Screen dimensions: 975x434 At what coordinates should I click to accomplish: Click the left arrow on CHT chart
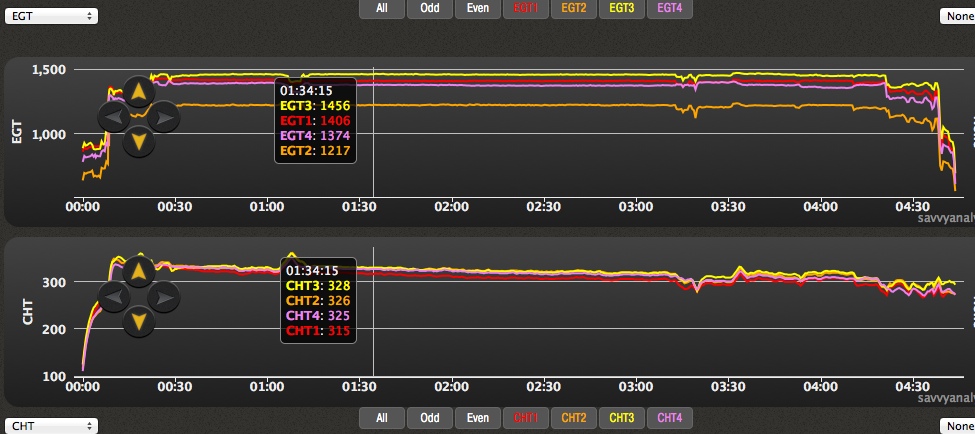tap(114, 296)
